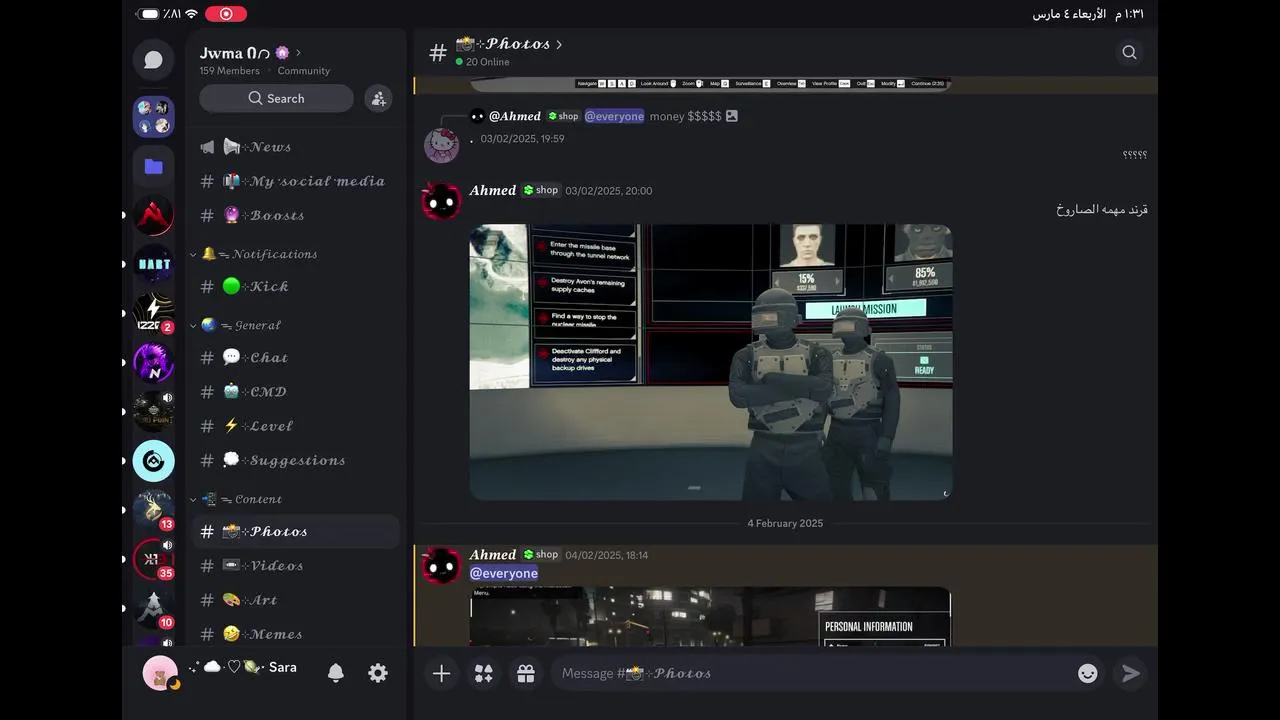The image size is (1280, 720).
Task: Expand Photos channel header chevron
Action: (559, 44)
